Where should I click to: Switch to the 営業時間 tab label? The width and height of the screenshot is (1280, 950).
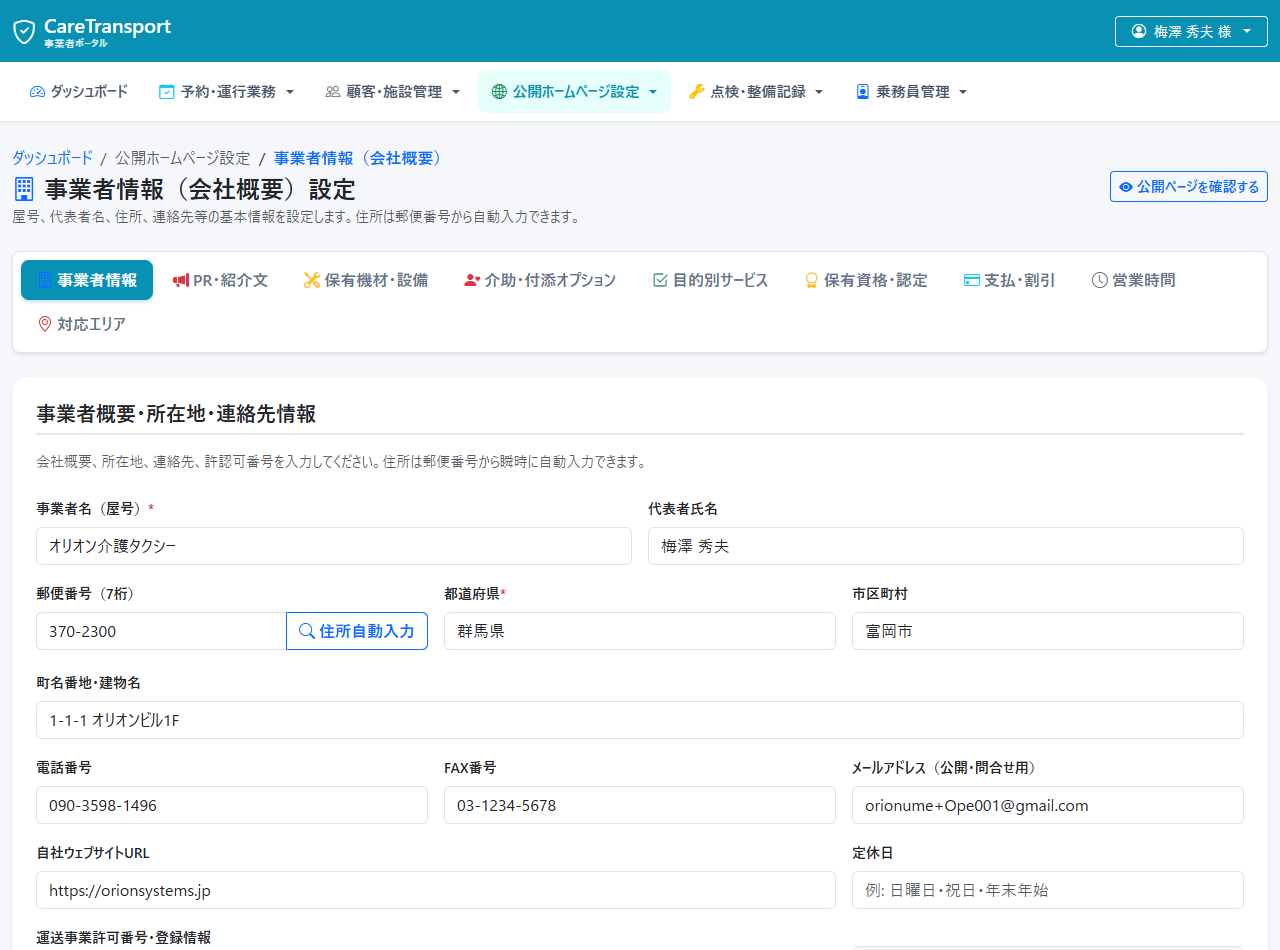pyautogui.click(x=1144, y=280)
